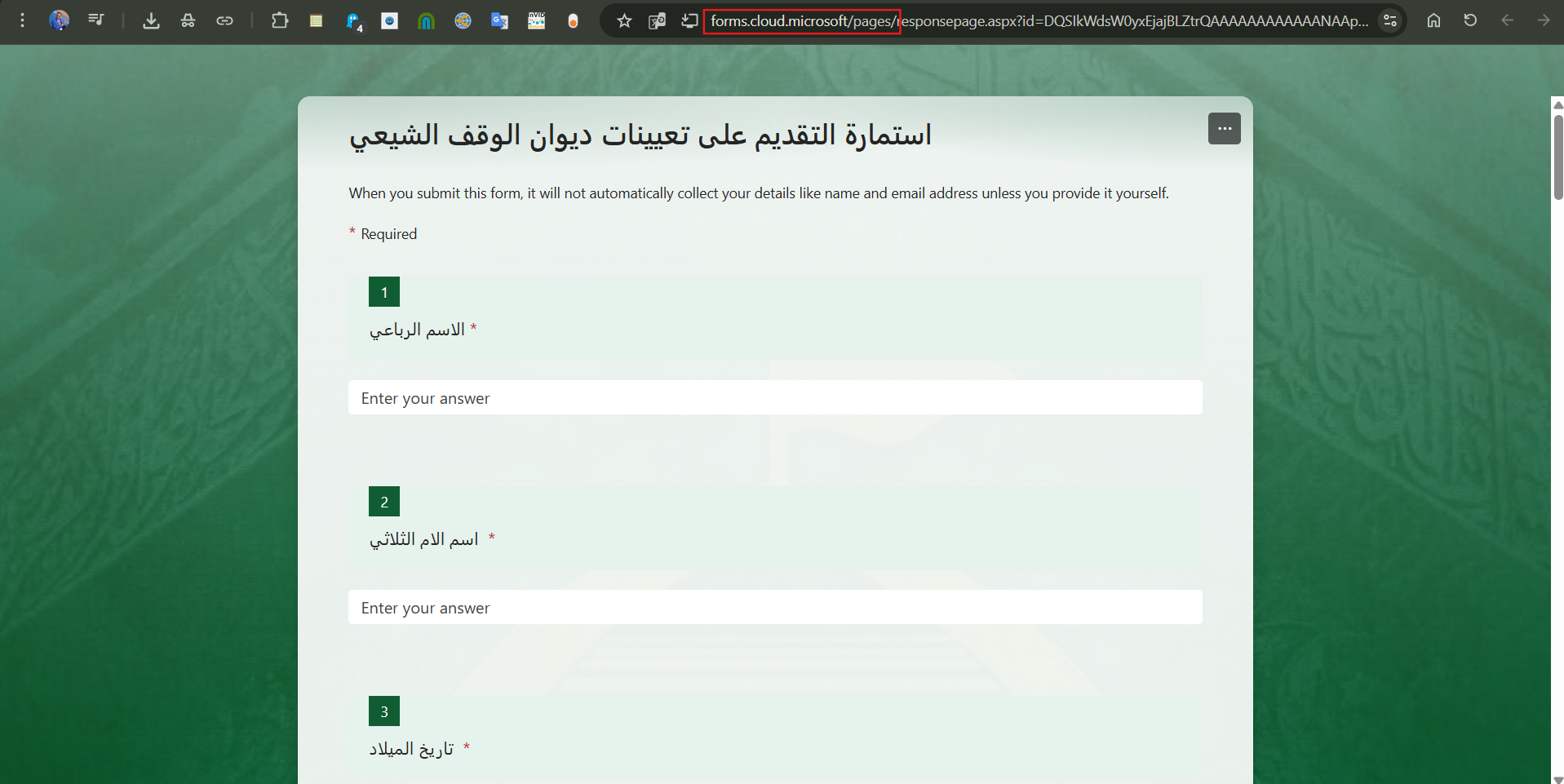Bookmark the page using the star icon
Viewport: 1564px width, 784px height.
pos(623,20)
